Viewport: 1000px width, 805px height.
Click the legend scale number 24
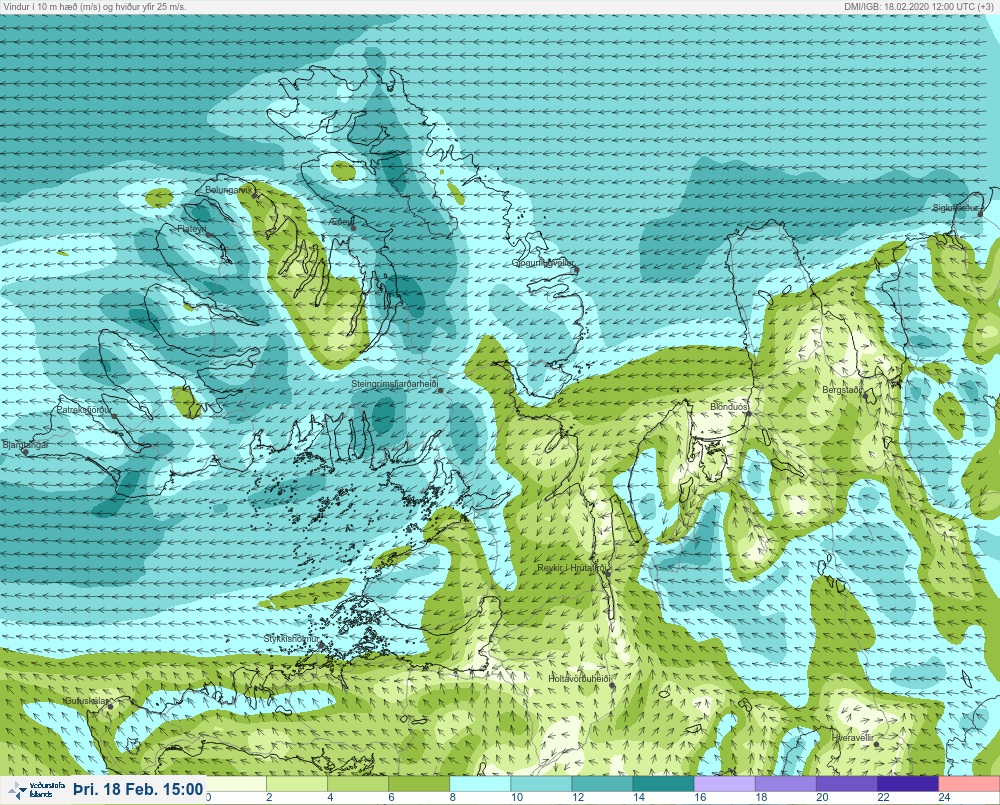pyautogui.click(x=945, y=797)
